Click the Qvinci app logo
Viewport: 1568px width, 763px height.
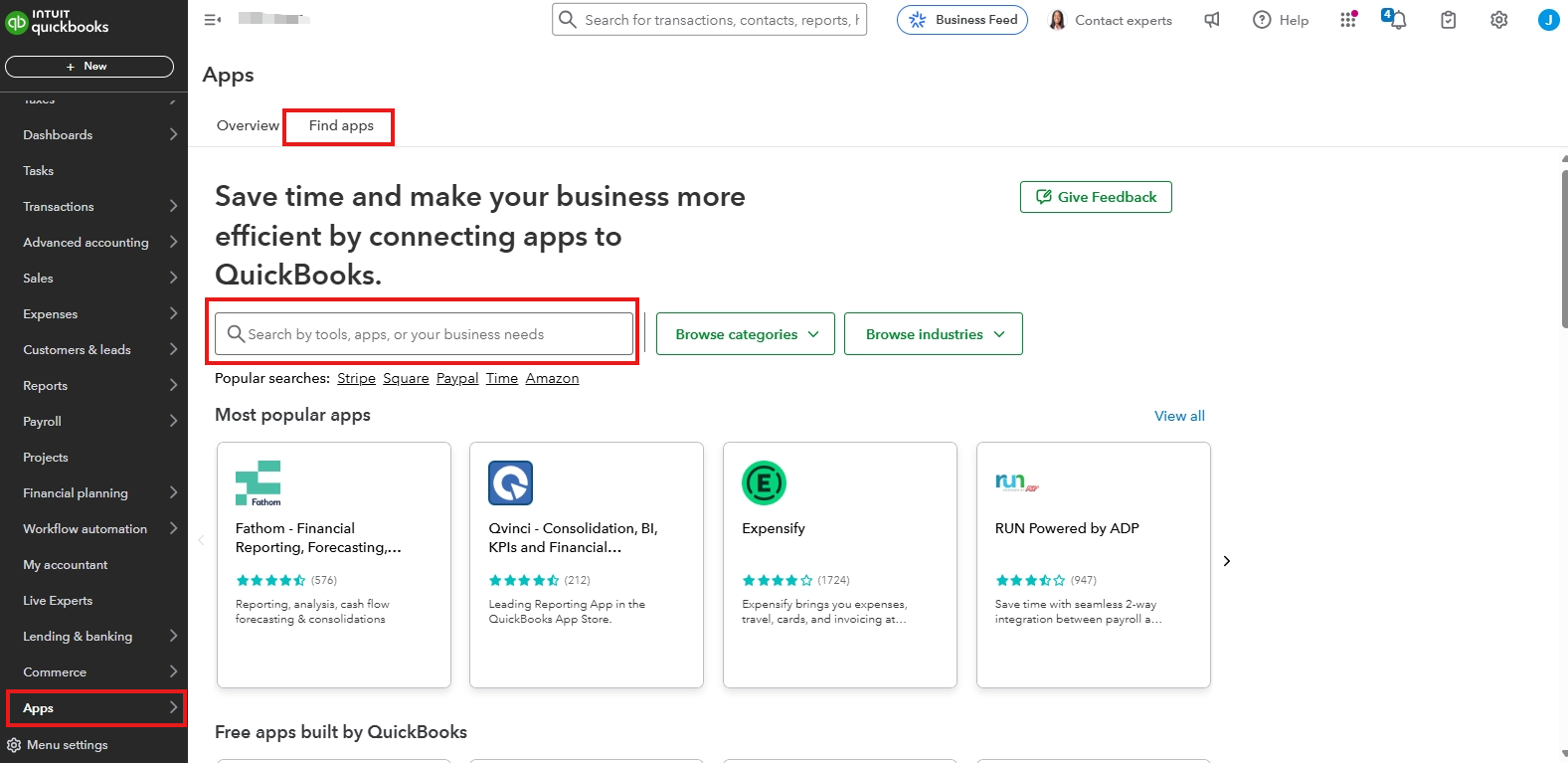511,483
